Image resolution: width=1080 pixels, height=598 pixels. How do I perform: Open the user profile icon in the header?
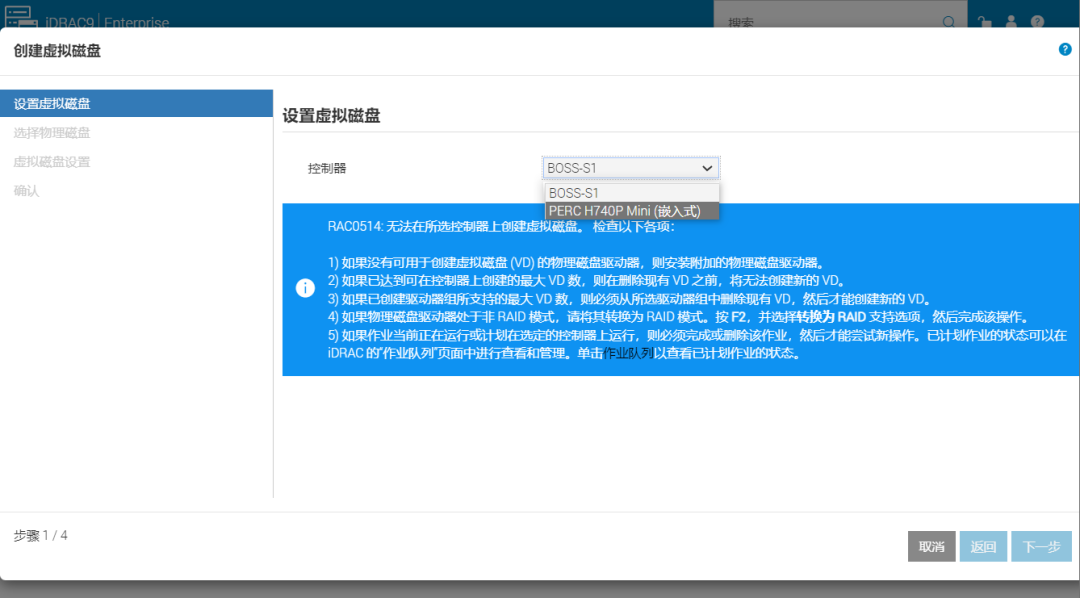[x=1011, y=22]
